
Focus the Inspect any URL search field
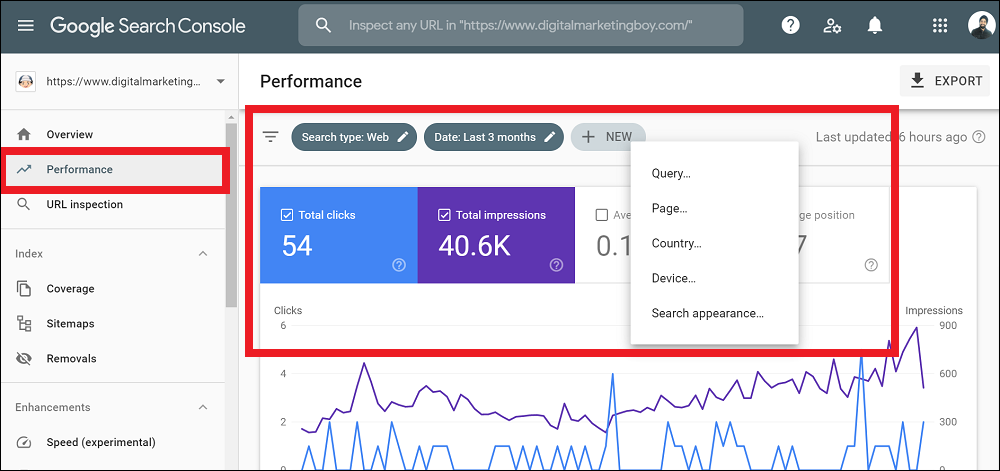[520, 25]
